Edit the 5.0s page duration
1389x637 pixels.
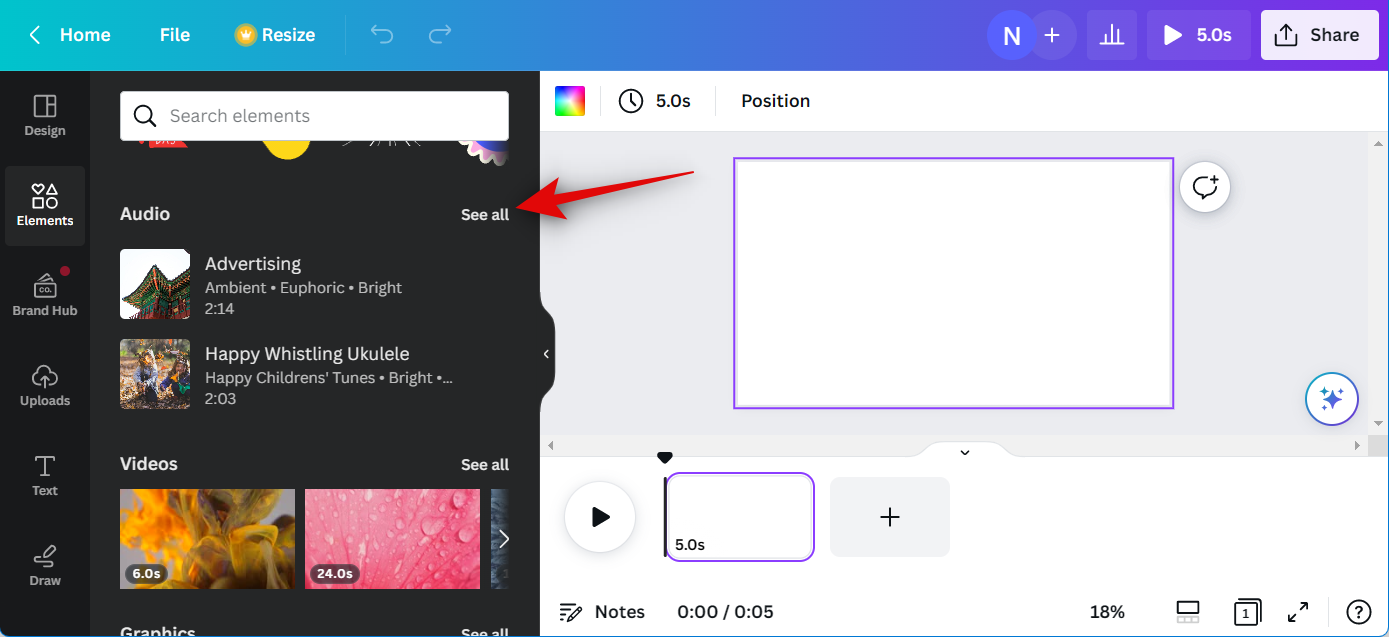[x=655, y=101]
